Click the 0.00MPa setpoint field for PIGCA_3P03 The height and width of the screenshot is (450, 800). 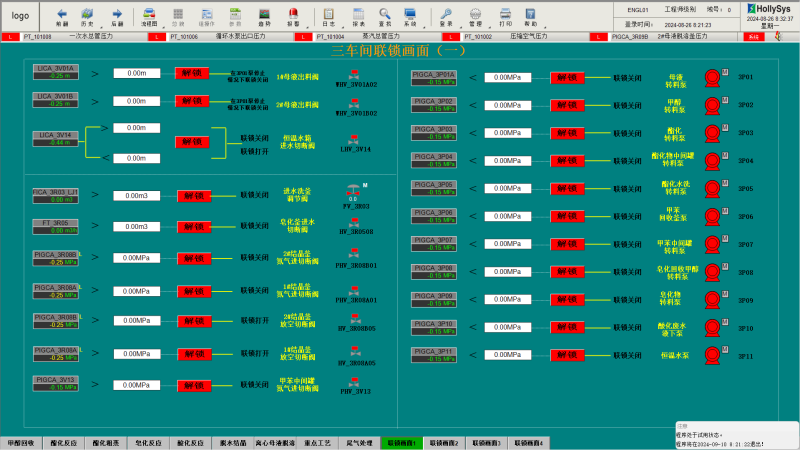pos(508,133)
